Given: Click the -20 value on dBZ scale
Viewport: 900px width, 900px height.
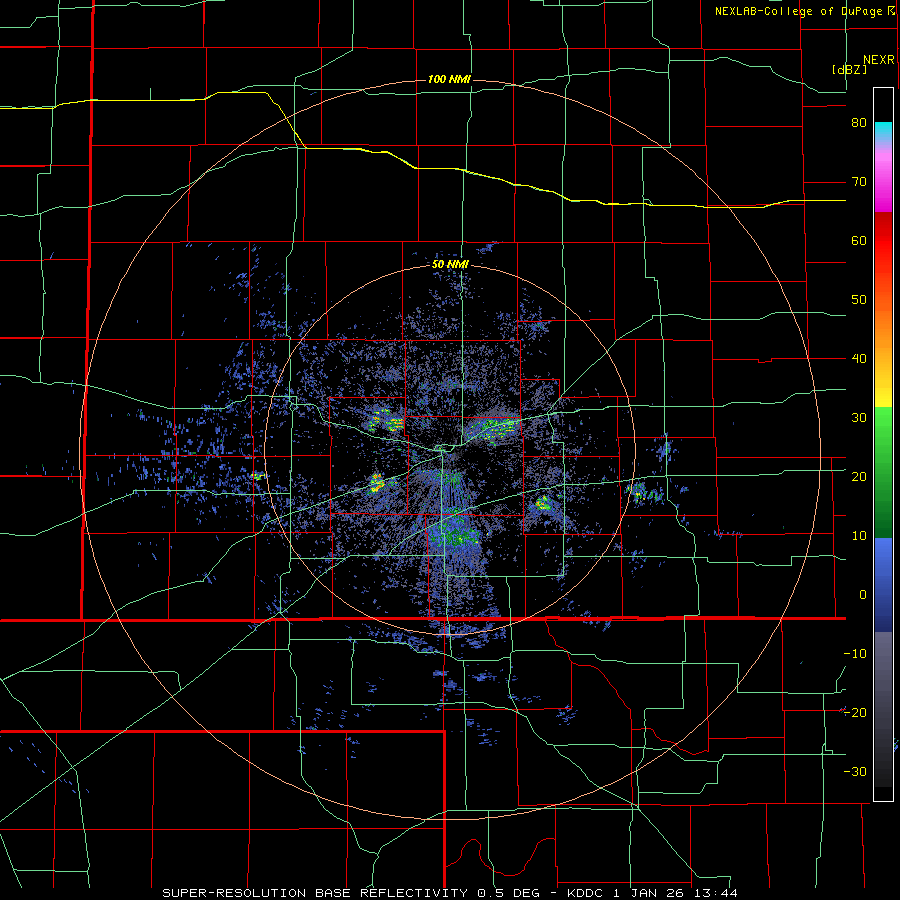Looking at the screenshot, I should (855, 712).
